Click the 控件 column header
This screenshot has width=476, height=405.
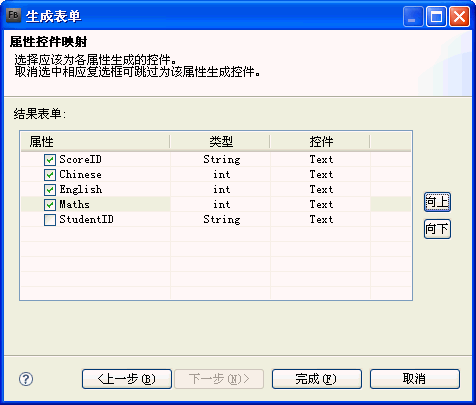tap(320, 142)
